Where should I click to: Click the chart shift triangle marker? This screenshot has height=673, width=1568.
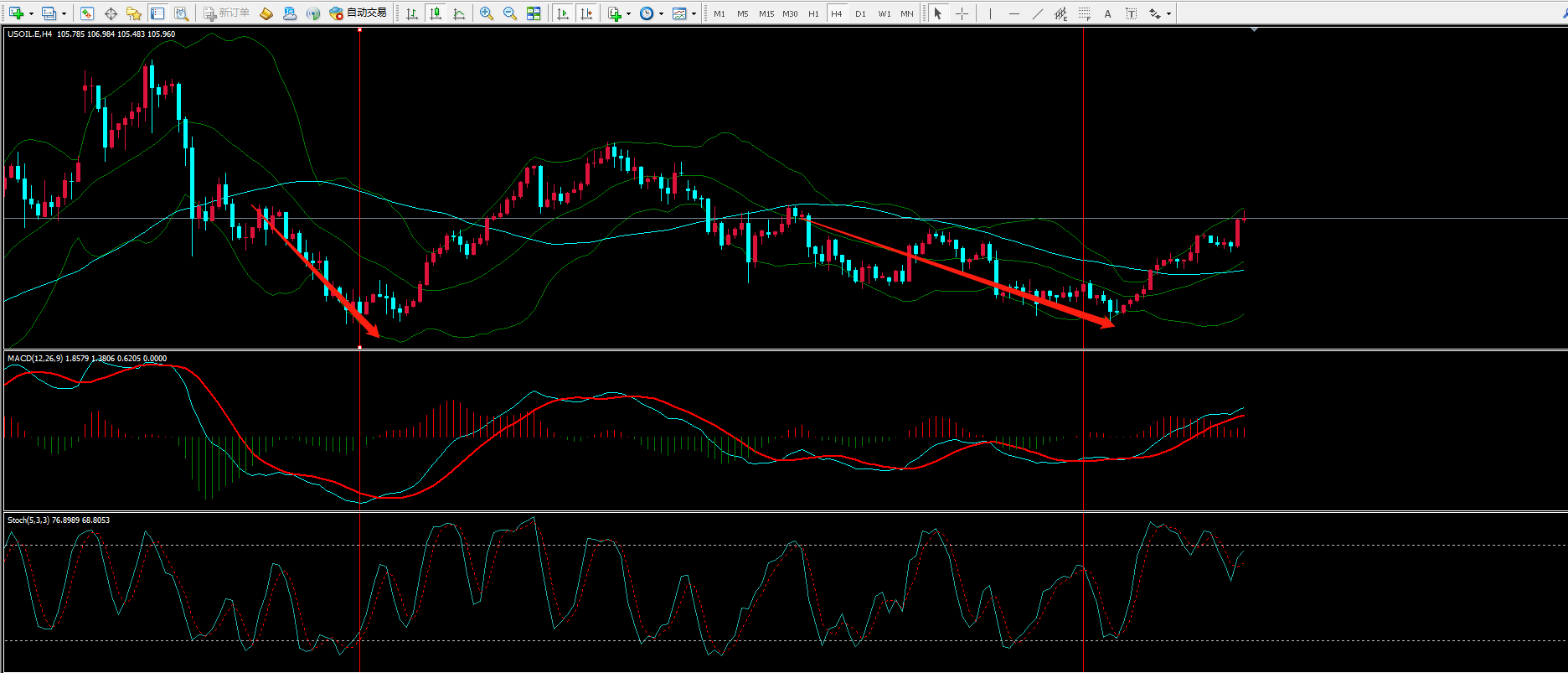coord(1254,30)
